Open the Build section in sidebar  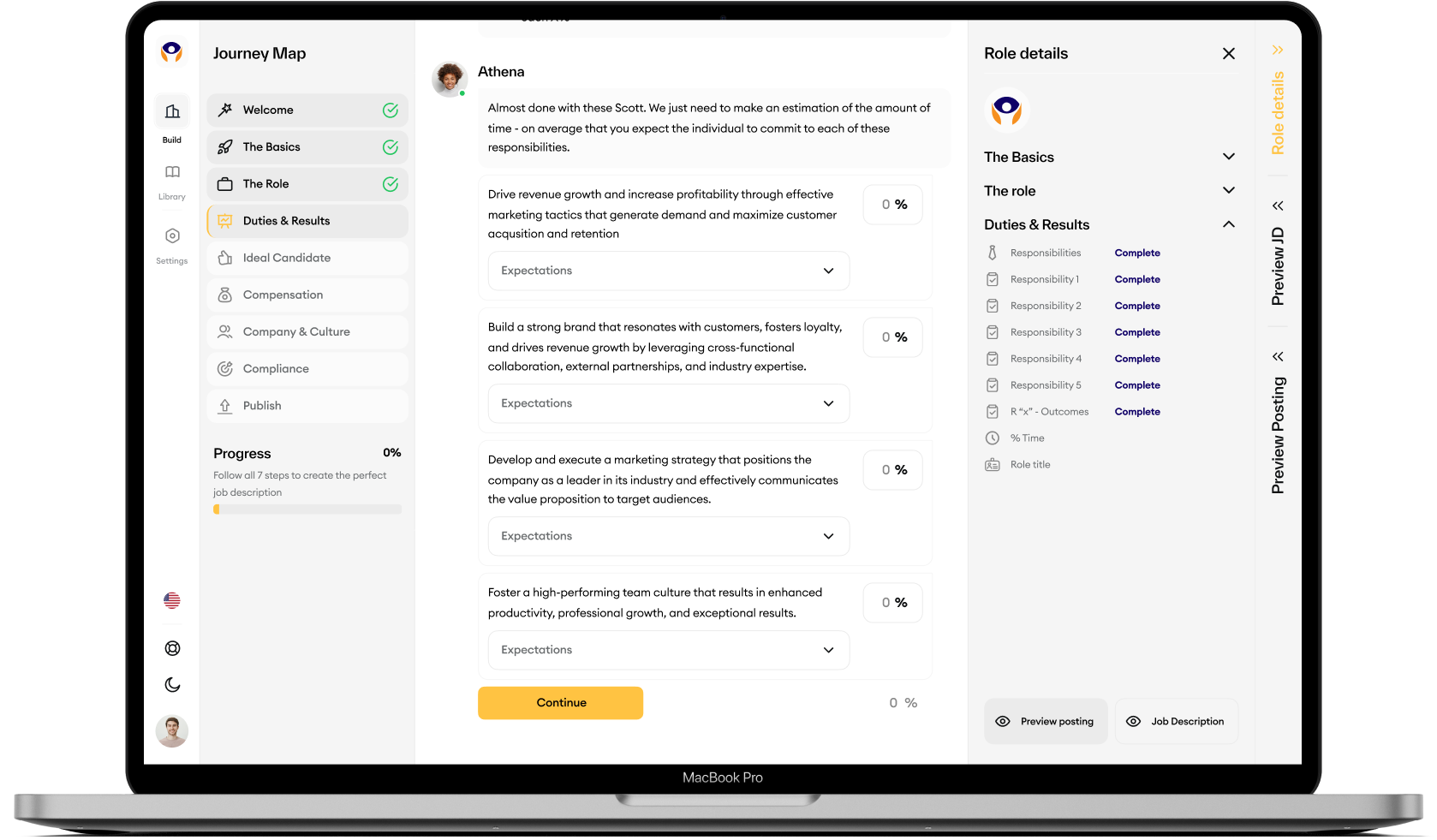(172, 112)
